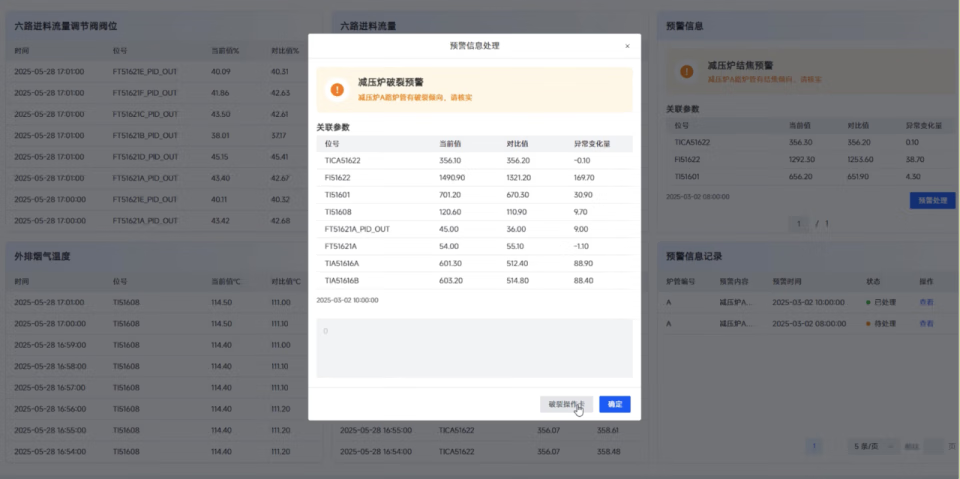
Task: Click value 701.20 in the TI51601 dialog row
Action: 450,195
